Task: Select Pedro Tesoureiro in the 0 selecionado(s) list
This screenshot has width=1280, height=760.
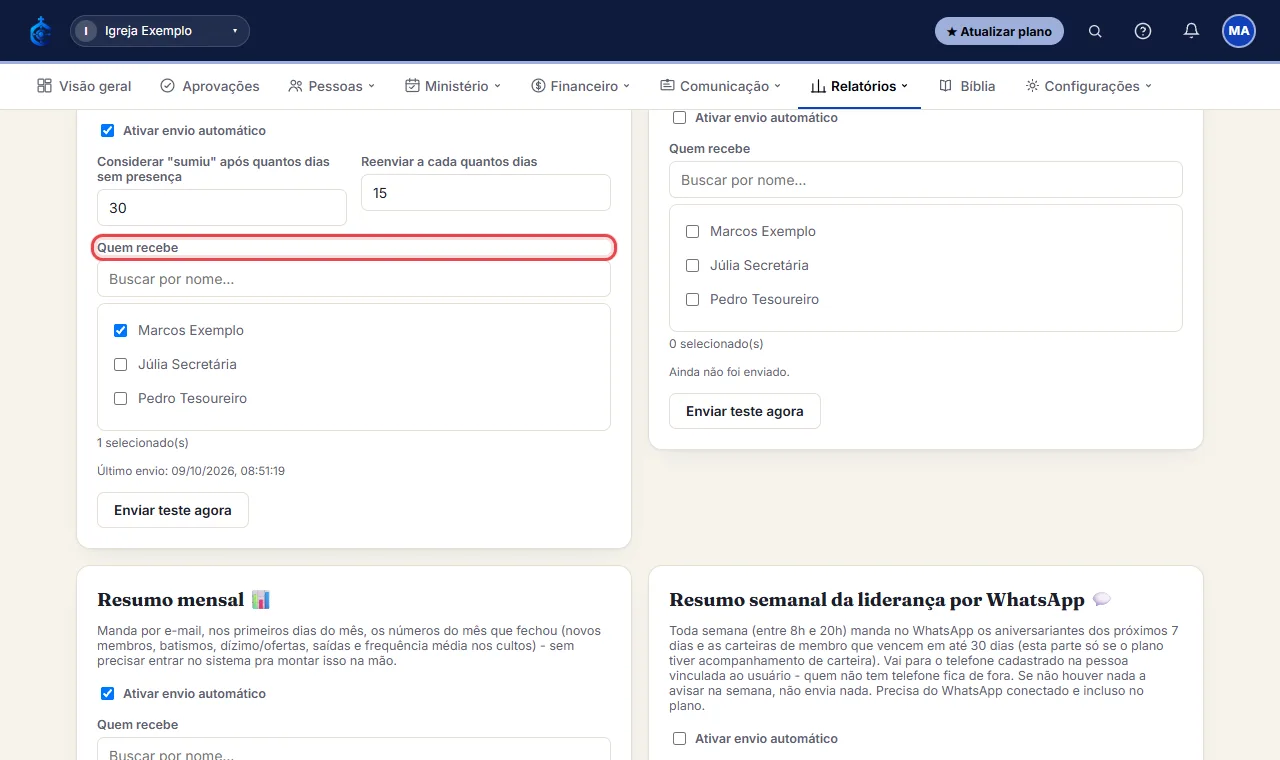Action: coord(693,299)
